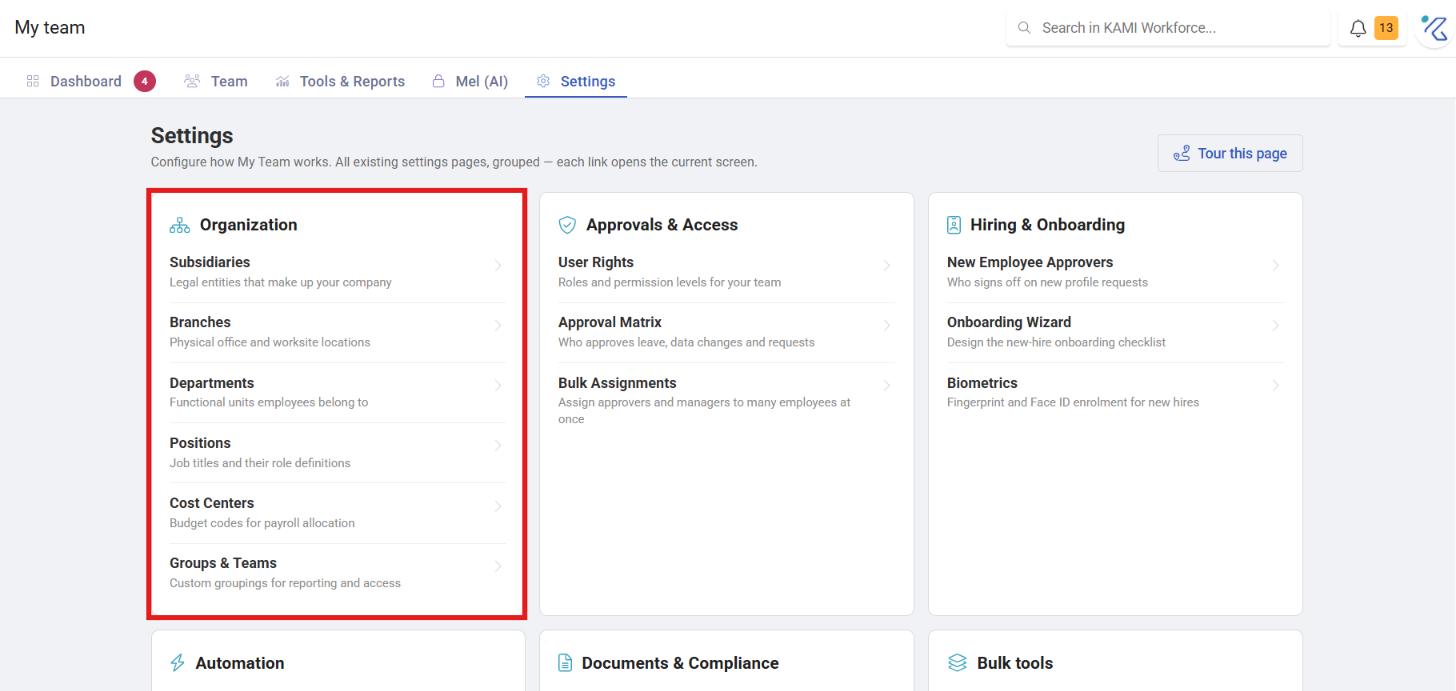
Task: Click the Documents & Compliance file icon
Action: (x=565, y=663)
